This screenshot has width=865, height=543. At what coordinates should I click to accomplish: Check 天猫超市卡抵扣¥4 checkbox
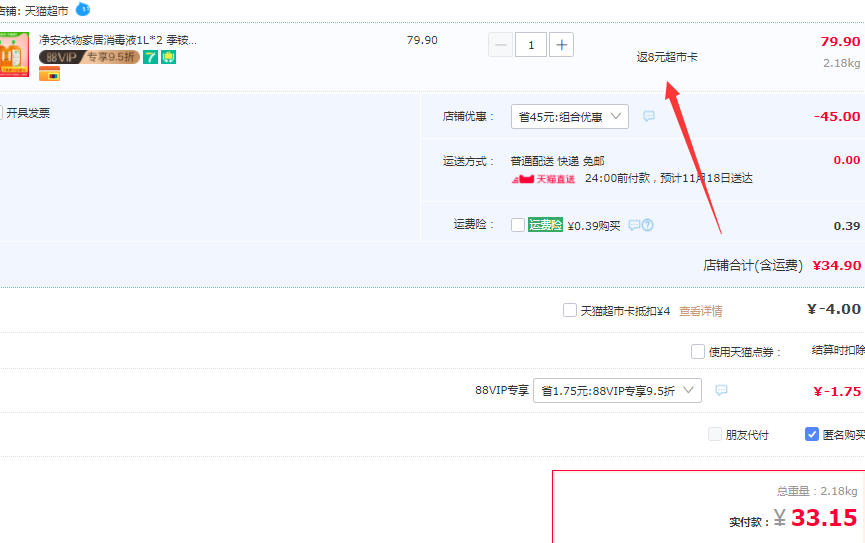pyautogui.click(x=570, y=310)
